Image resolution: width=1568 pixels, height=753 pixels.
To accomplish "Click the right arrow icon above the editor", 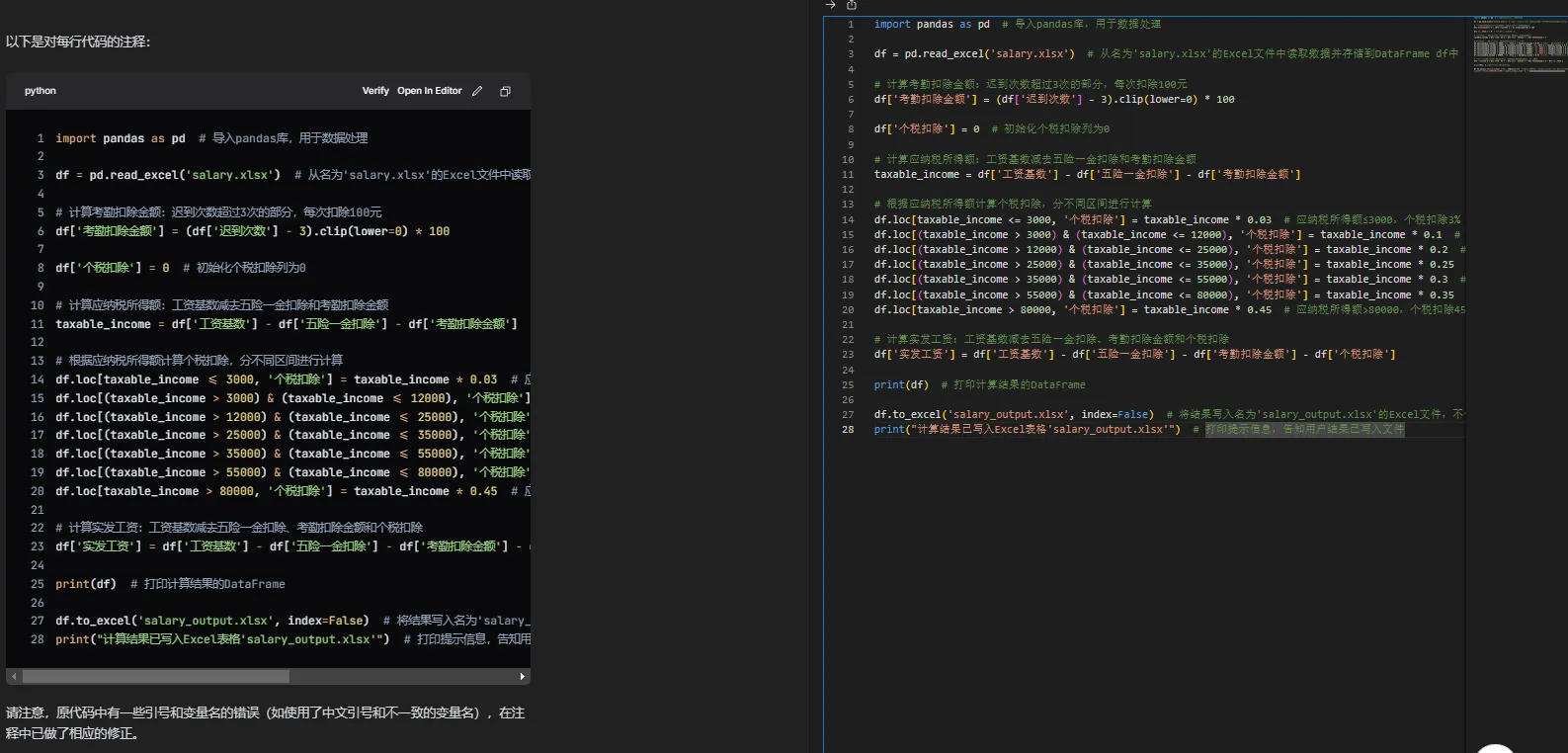I will pyautogui.click(x=831, y=5).
